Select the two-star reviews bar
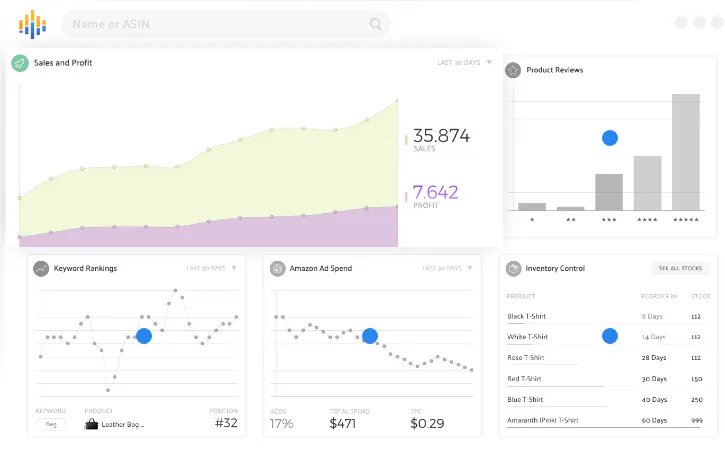The width and height of the screenshot is (725, 452). pyautogui.click(x=571, y=208)
